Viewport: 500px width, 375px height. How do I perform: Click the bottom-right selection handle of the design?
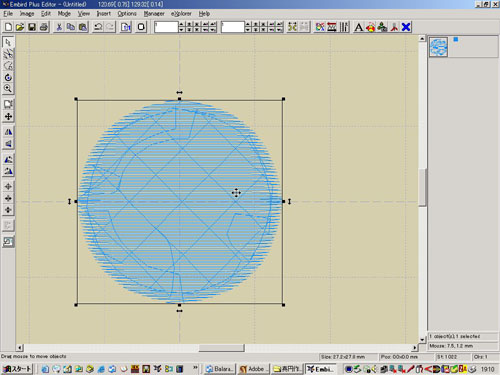[283, 305]
